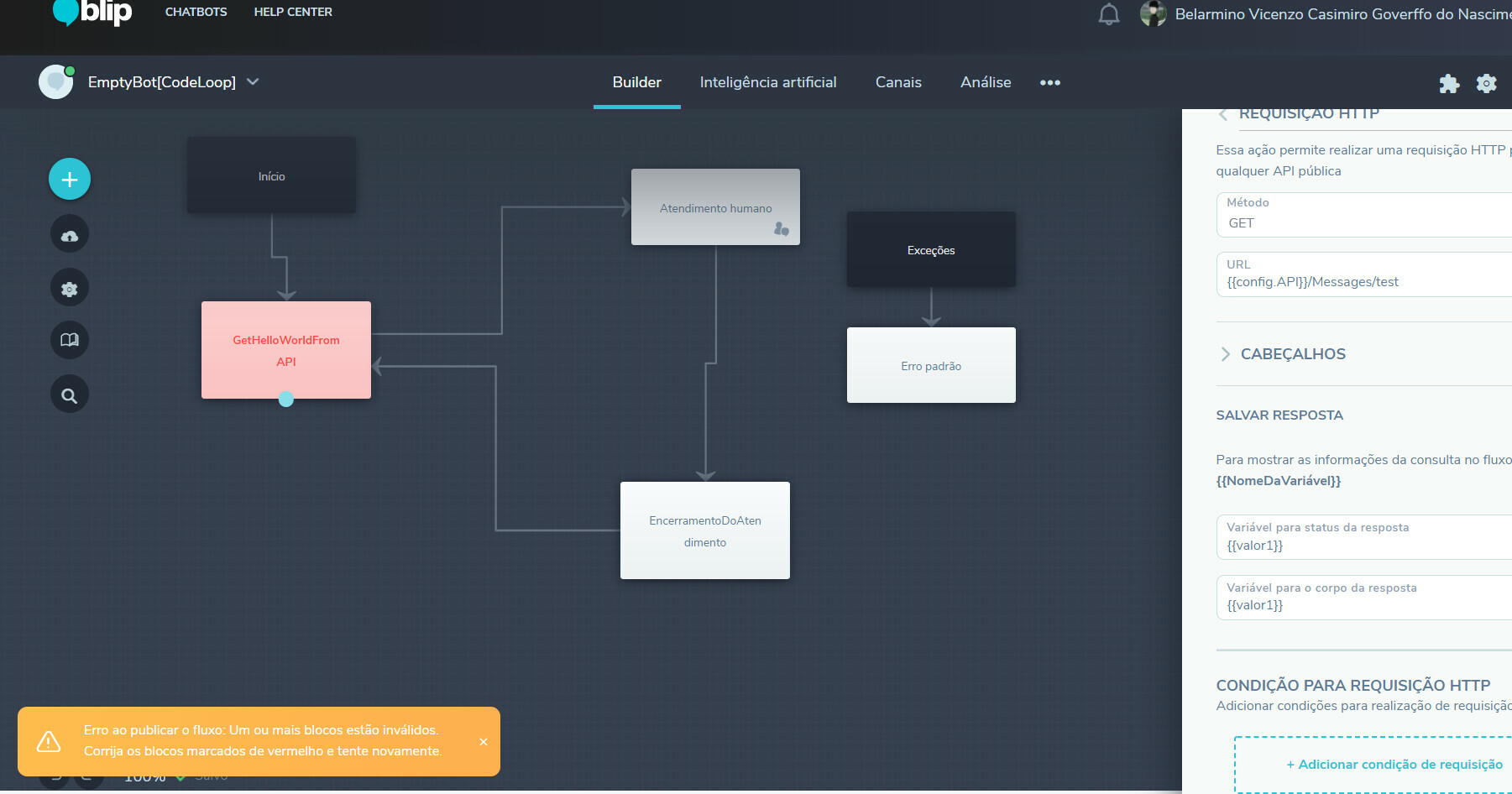
Task: Open the Método GET dropdown
Action: point(1364,215)
